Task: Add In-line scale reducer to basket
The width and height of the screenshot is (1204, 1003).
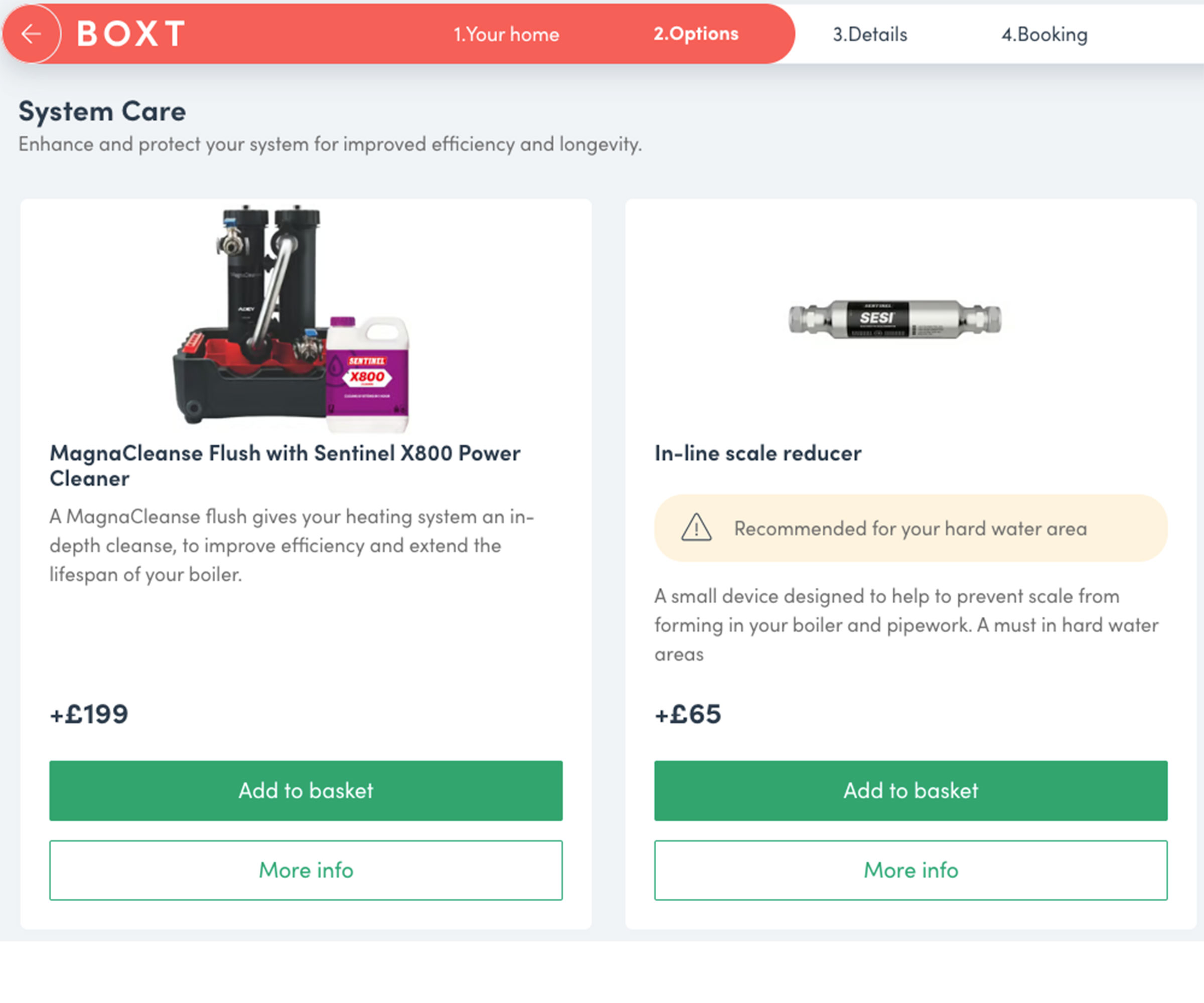Action: (x=910, y=791)
